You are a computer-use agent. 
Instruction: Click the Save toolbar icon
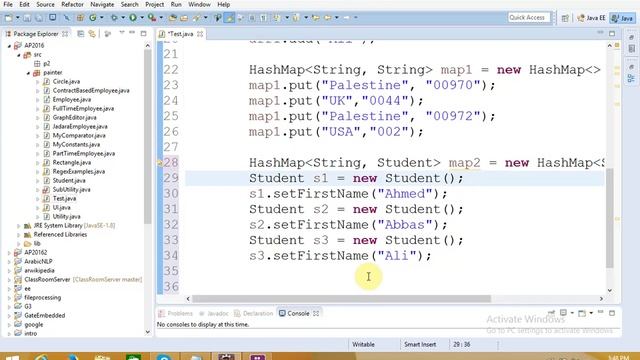pos(27,18)
